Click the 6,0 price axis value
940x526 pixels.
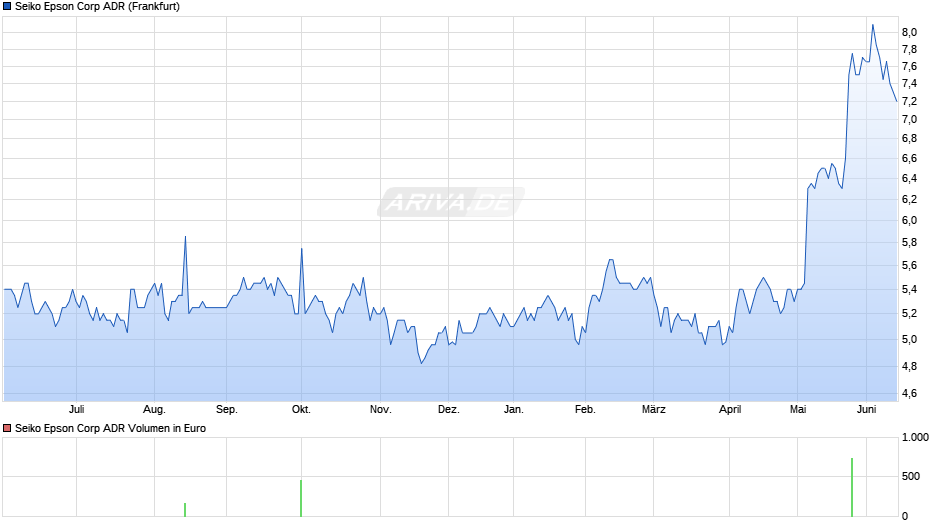coord(909,220)
